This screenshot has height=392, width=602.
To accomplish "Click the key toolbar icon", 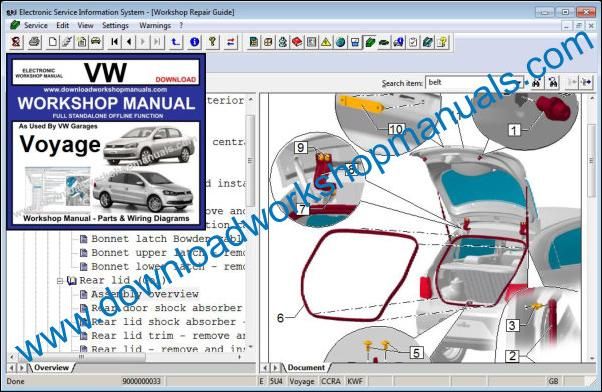I will pyautogui.click(x=212, y=41).
